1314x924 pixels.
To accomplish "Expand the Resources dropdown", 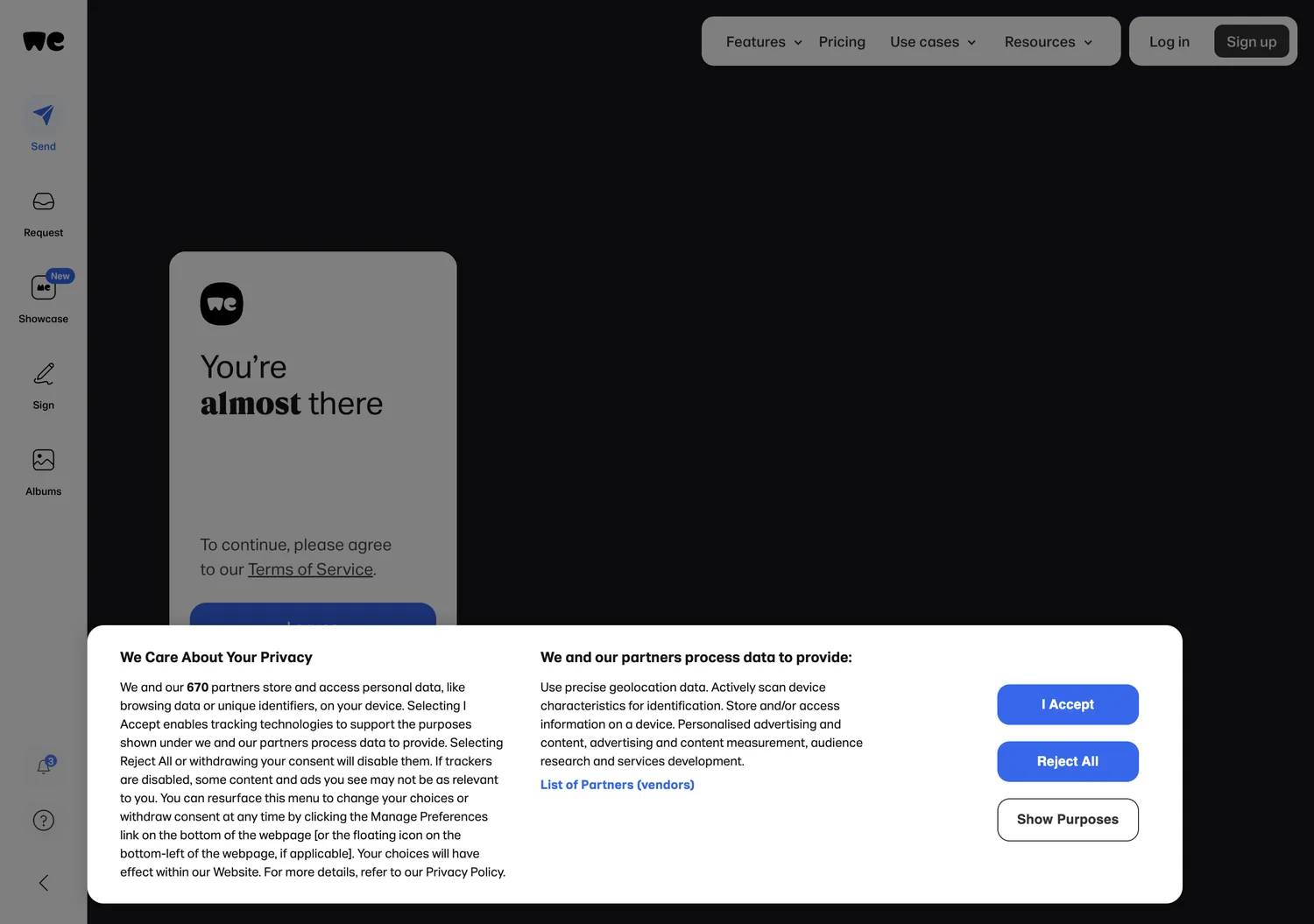I will (1049, 42).
